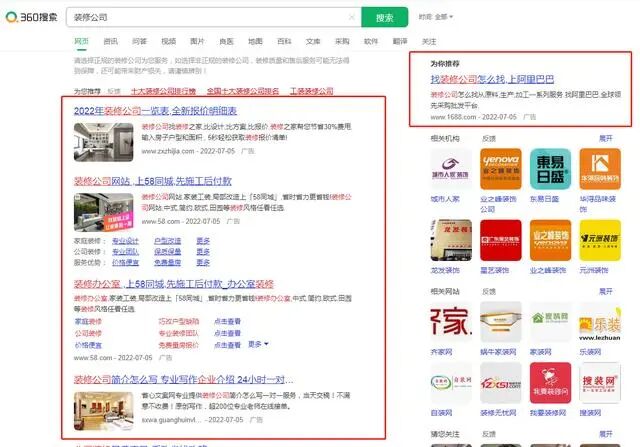640x447 pixels.
Task: Open the 城市人家装饰 logo tile
Action: click(x=451, y=169)
